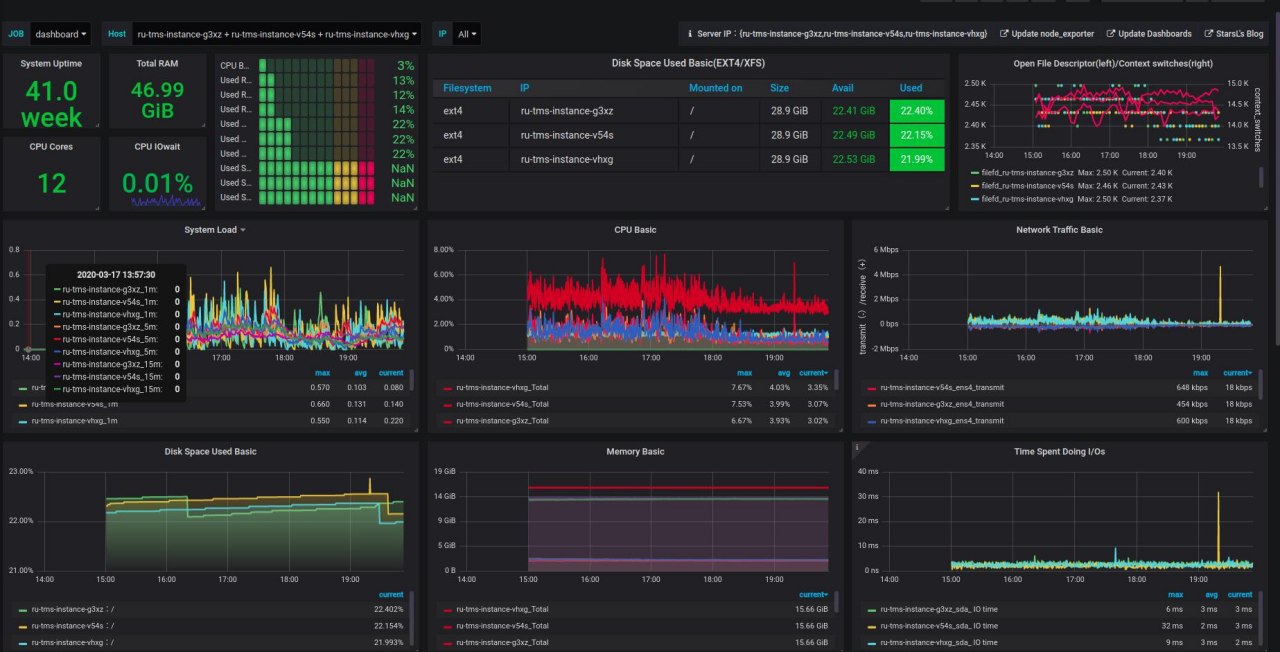This screenshot has height=652, width=1280.
Task: Click the external-link icon beside Update Dashboards
Action: [x=1111, y=34]
